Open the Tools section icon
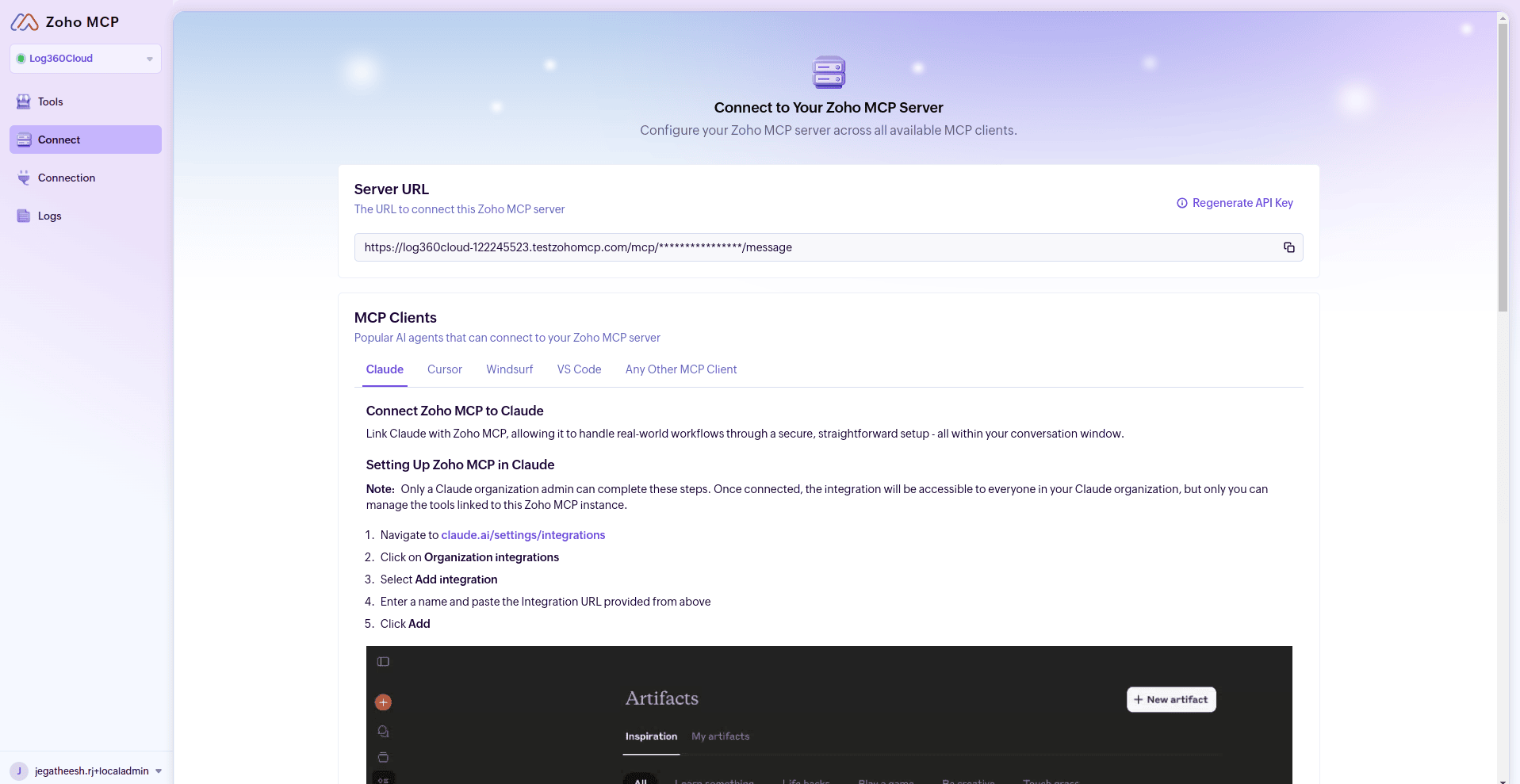1520x784 pixels. tap(24, 101)
